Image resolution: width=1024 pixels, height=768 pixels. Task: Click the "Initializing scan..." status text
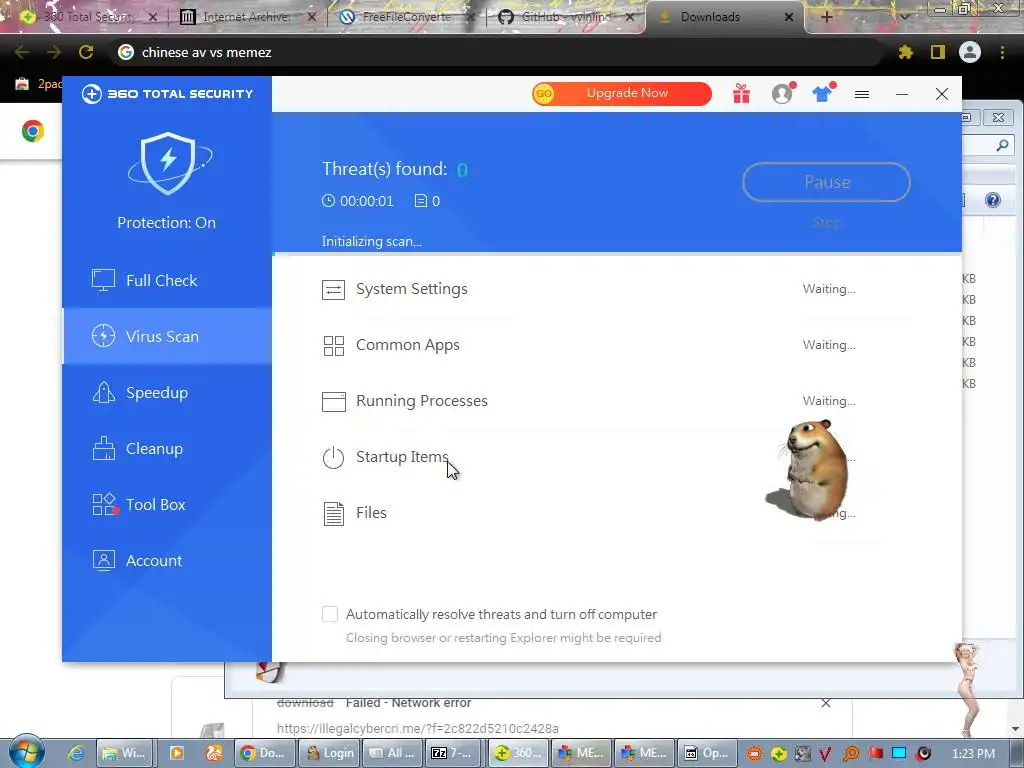coord(372,242)
